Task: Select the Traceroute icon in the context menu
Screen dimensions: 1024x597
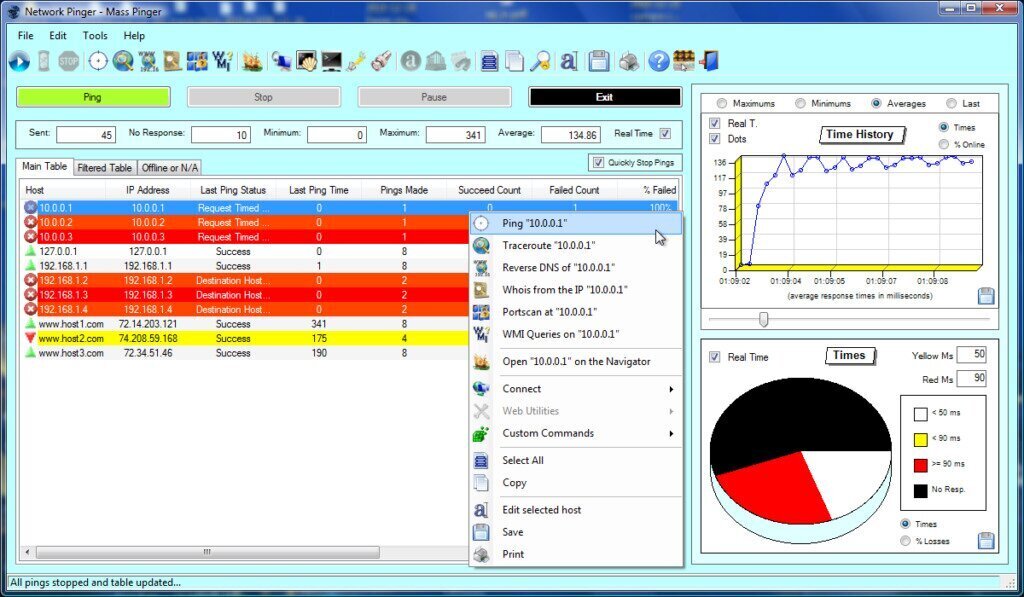Action: pos(481,245)
